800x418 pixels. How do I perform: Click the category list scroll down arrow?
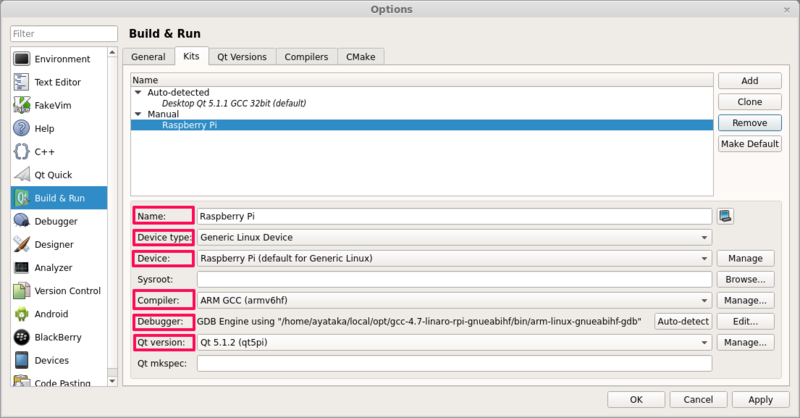coord(112,381)
